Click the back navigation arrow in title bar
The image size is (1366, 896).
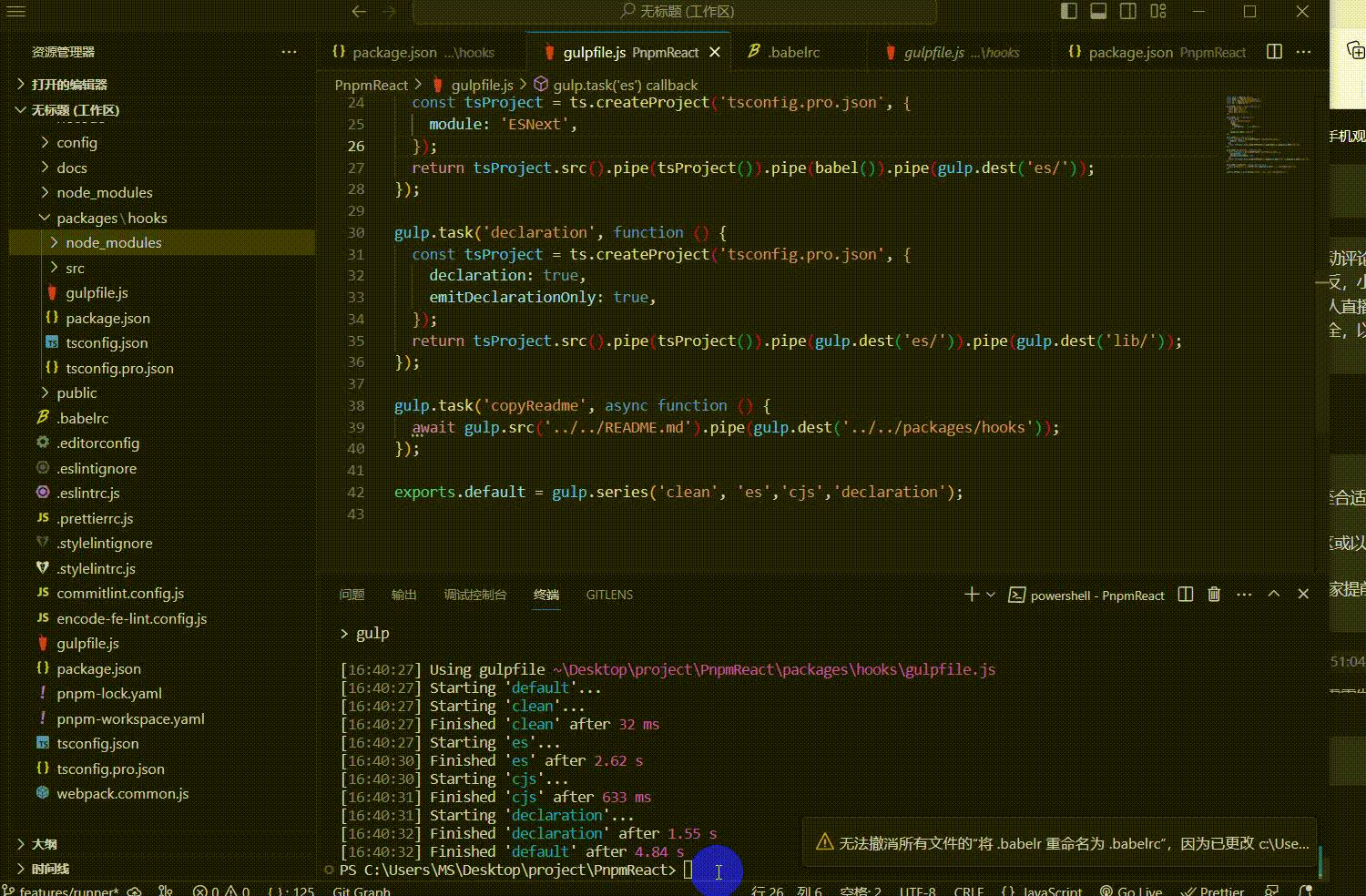(x=359, y=12)
